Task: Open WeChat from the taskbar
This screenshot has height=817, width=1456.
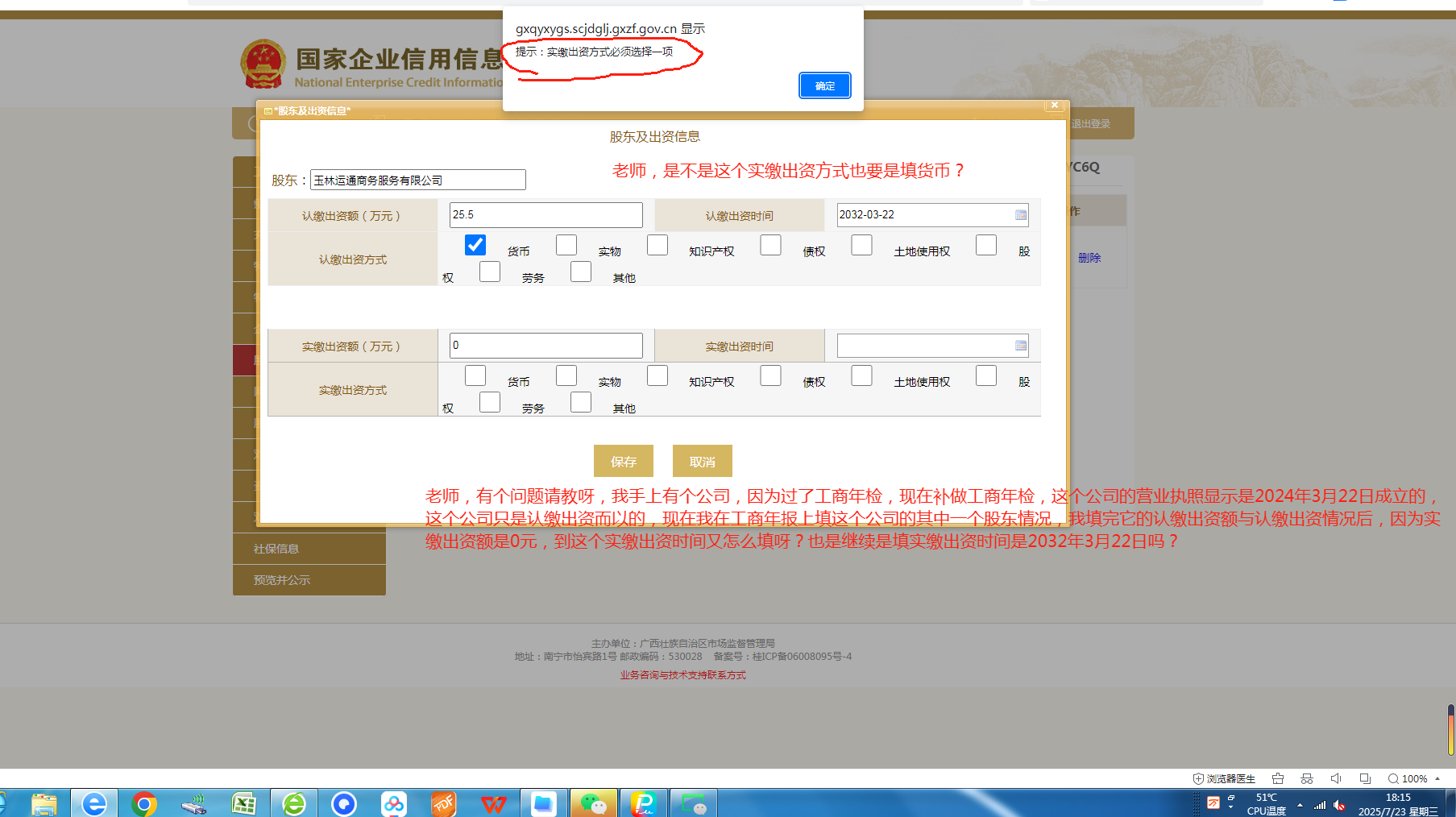Action: pyautogui.click(x=593, y=803)
